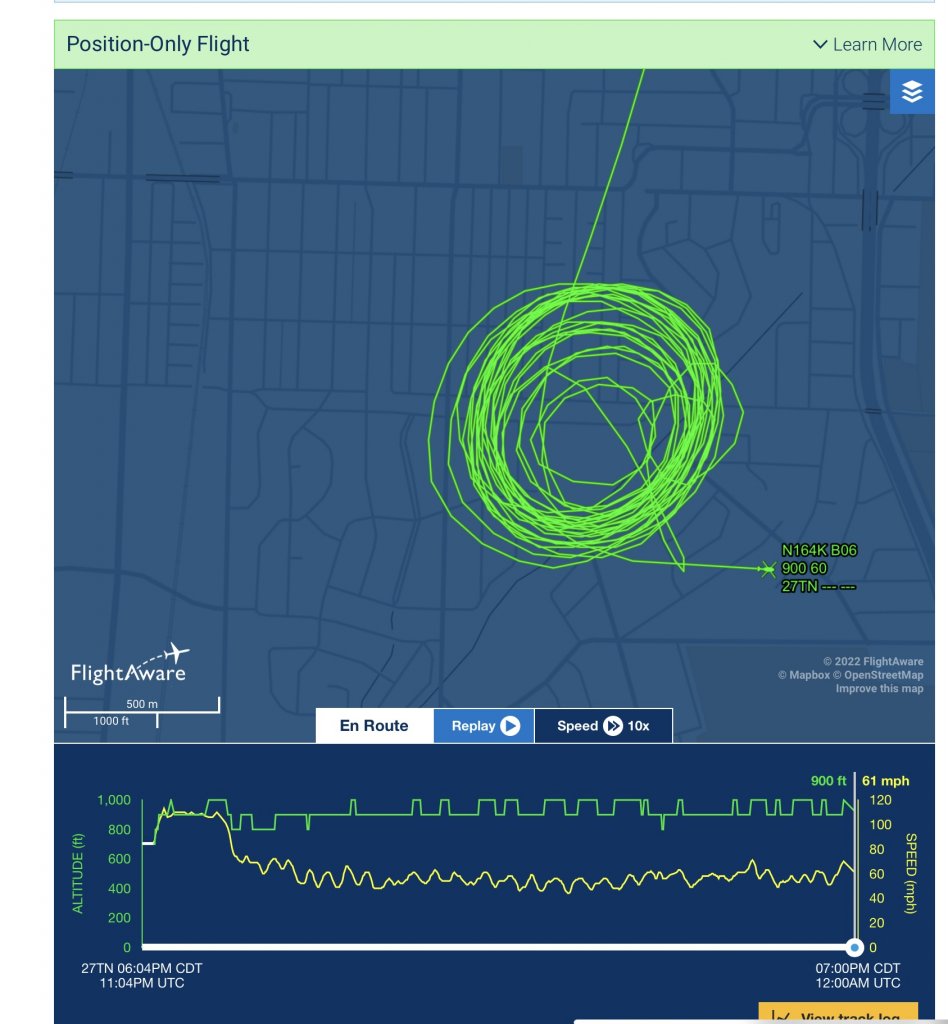
Task: Open the View track log button
Action: (838, 1014)
